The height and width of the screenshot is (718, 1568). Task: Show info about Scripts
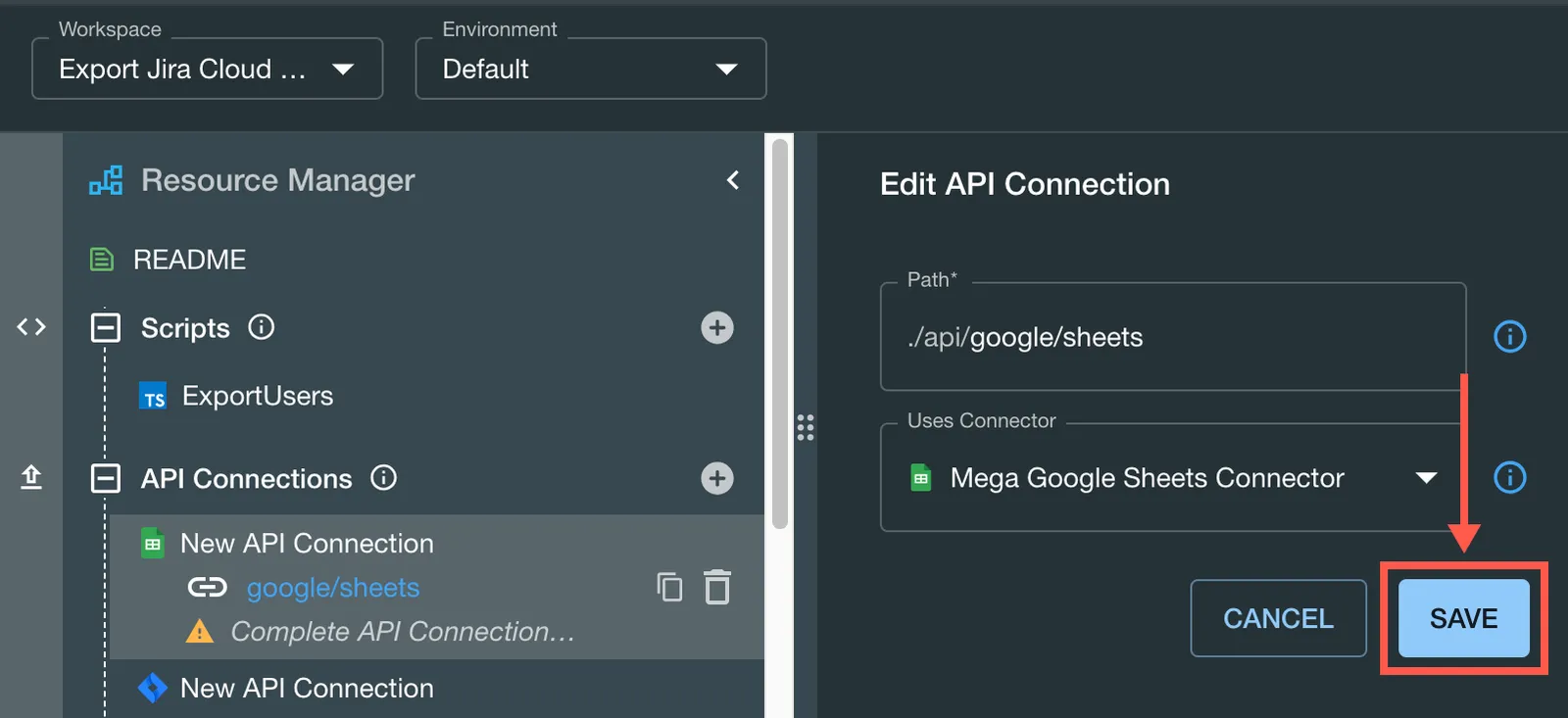coord(262,326)
